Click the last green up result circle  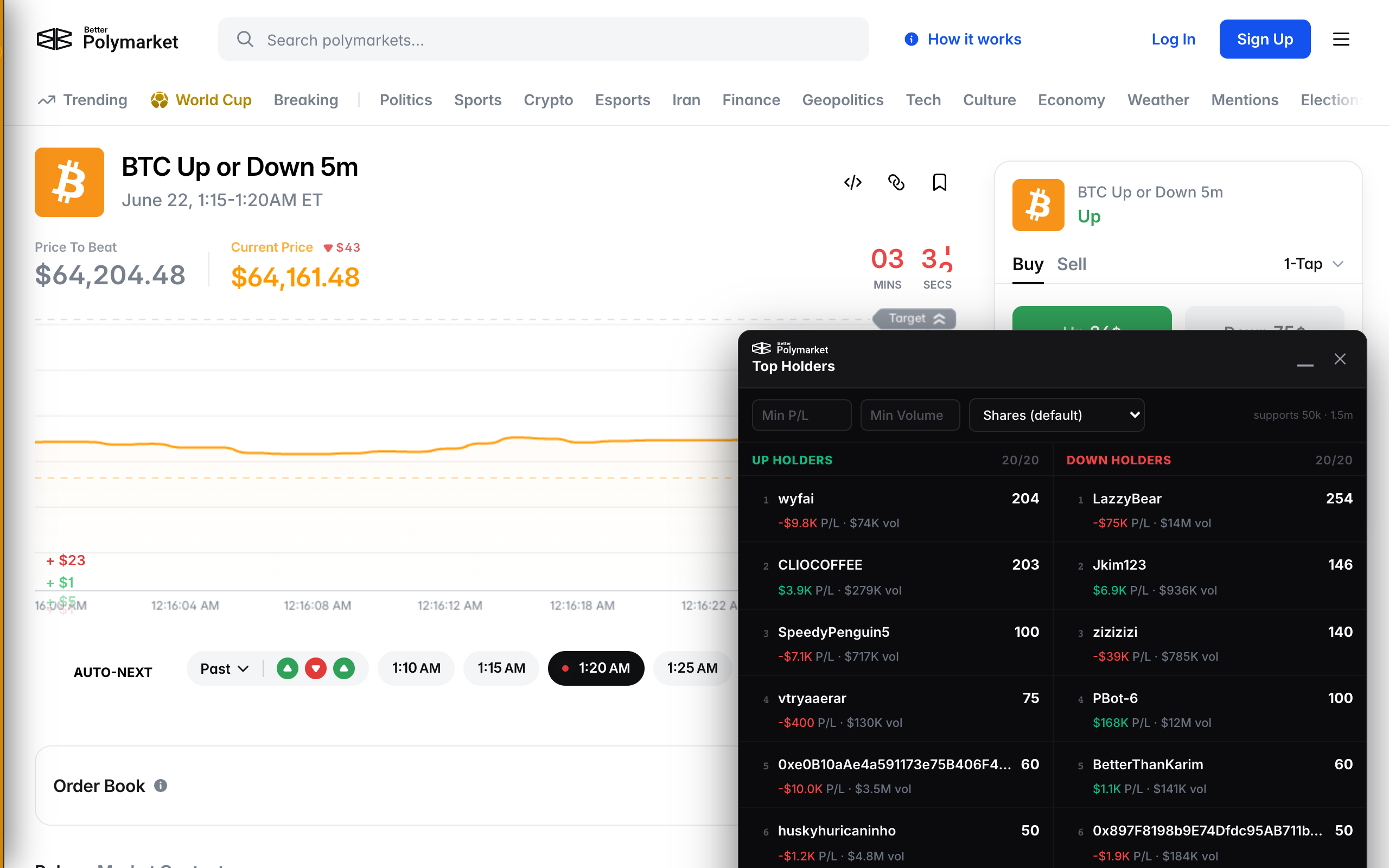coord(344,668)
